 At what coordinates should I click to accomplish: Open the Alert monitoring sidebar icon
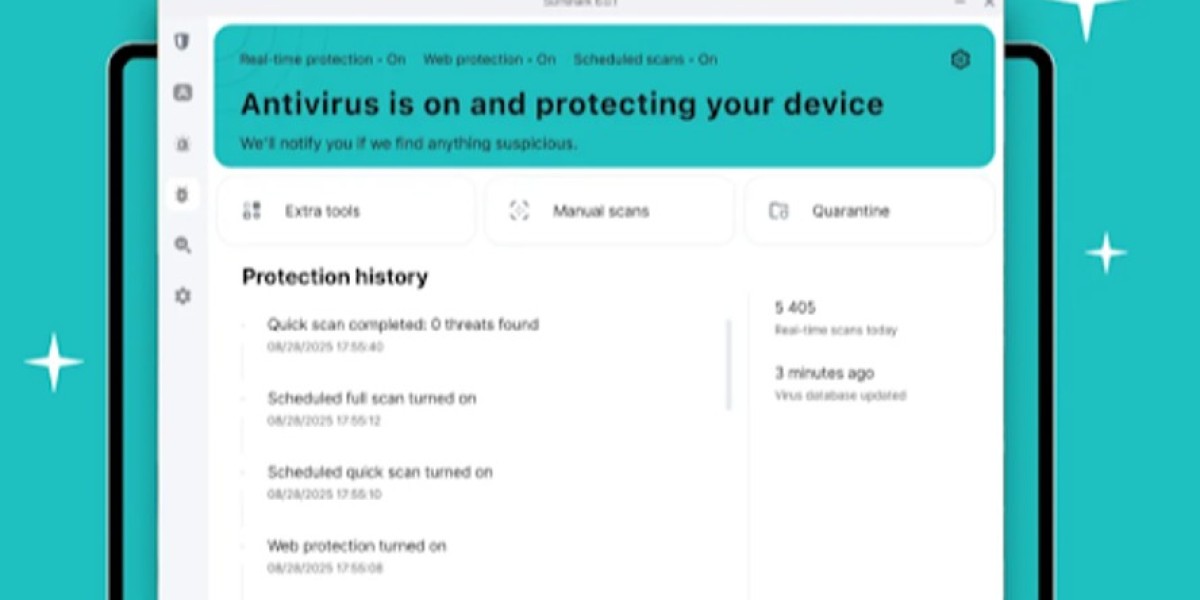(x=182, y=144)
